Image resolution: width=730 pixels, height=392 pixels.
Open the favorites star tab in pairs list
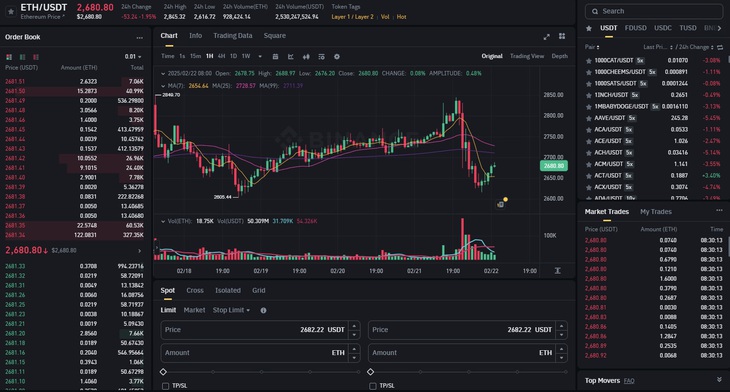(588, 28)
